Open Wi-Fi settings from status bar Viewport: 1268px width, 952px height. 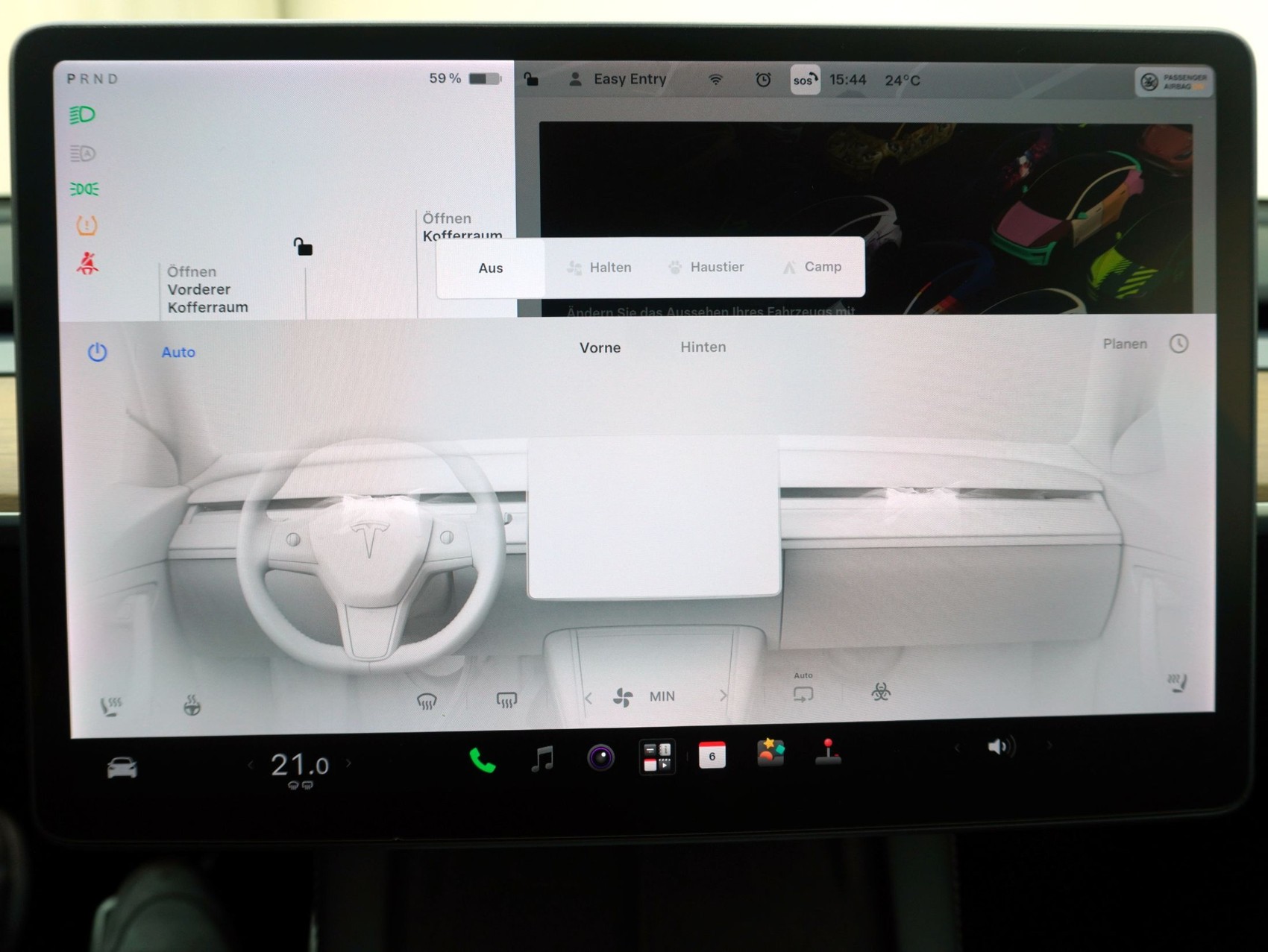(x=715, y=79)
